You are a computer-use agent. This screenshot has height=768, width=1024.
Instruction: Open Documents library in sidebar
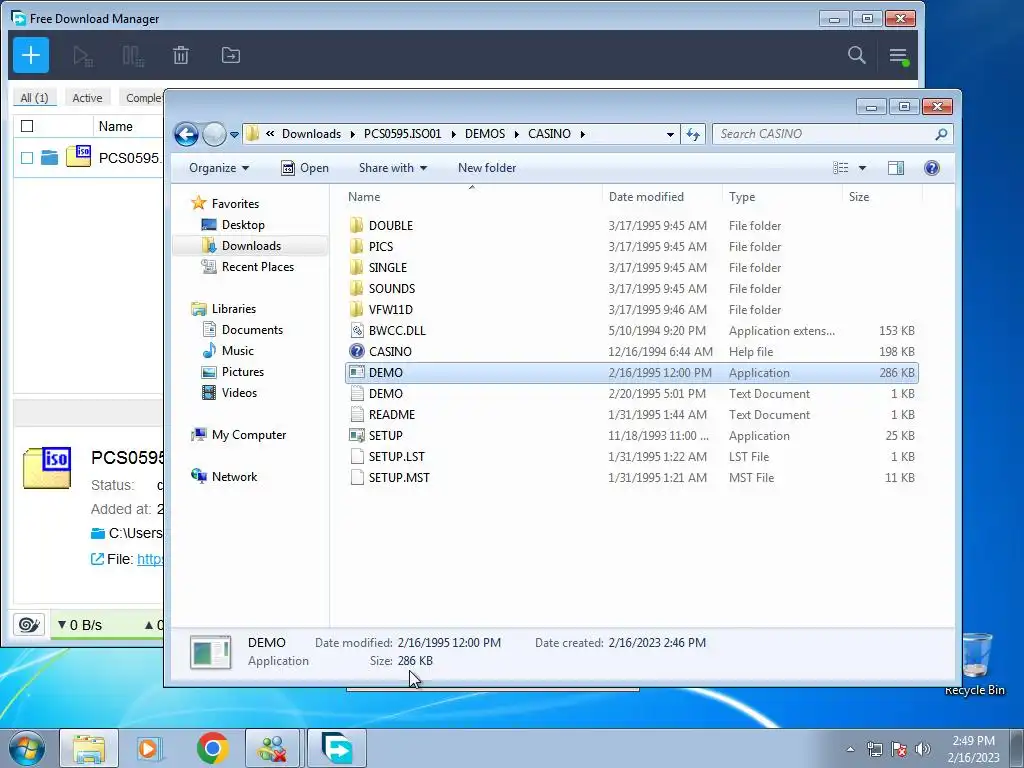click(252, 330)
